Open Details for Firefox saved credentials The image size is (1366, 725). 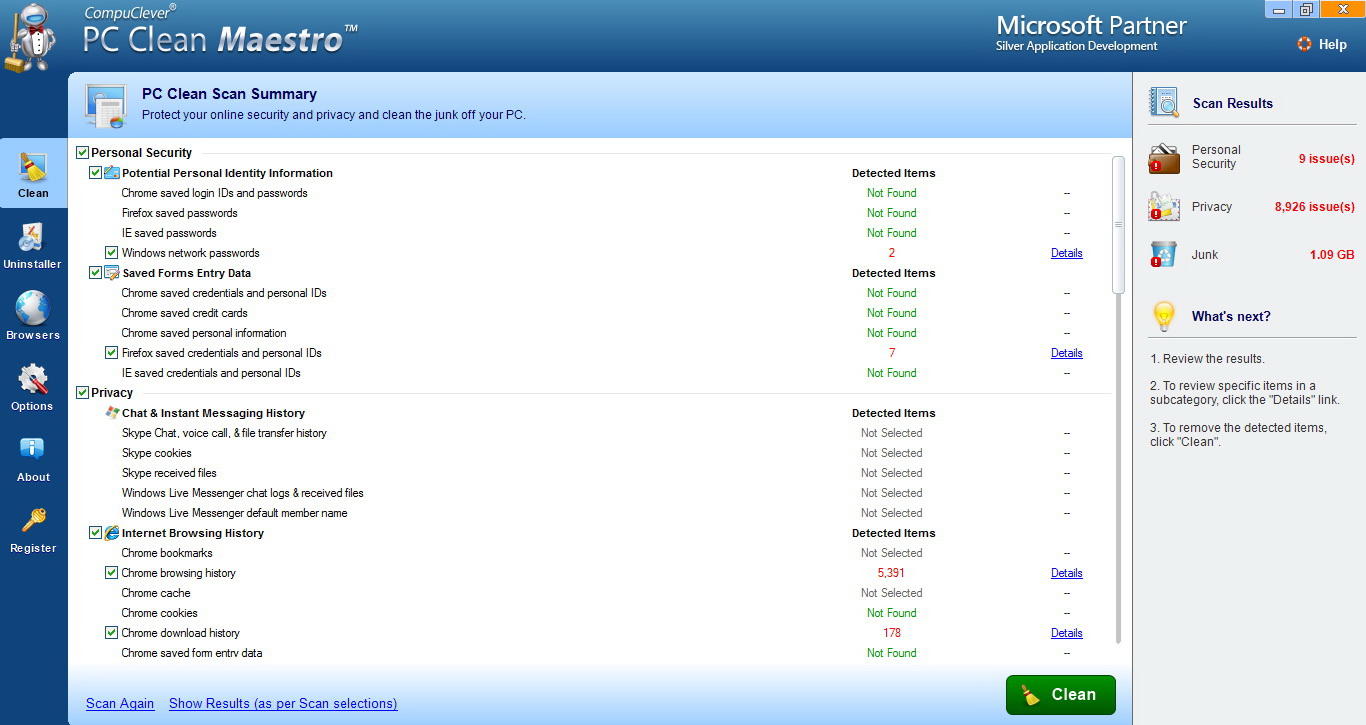click(1067, 353)
